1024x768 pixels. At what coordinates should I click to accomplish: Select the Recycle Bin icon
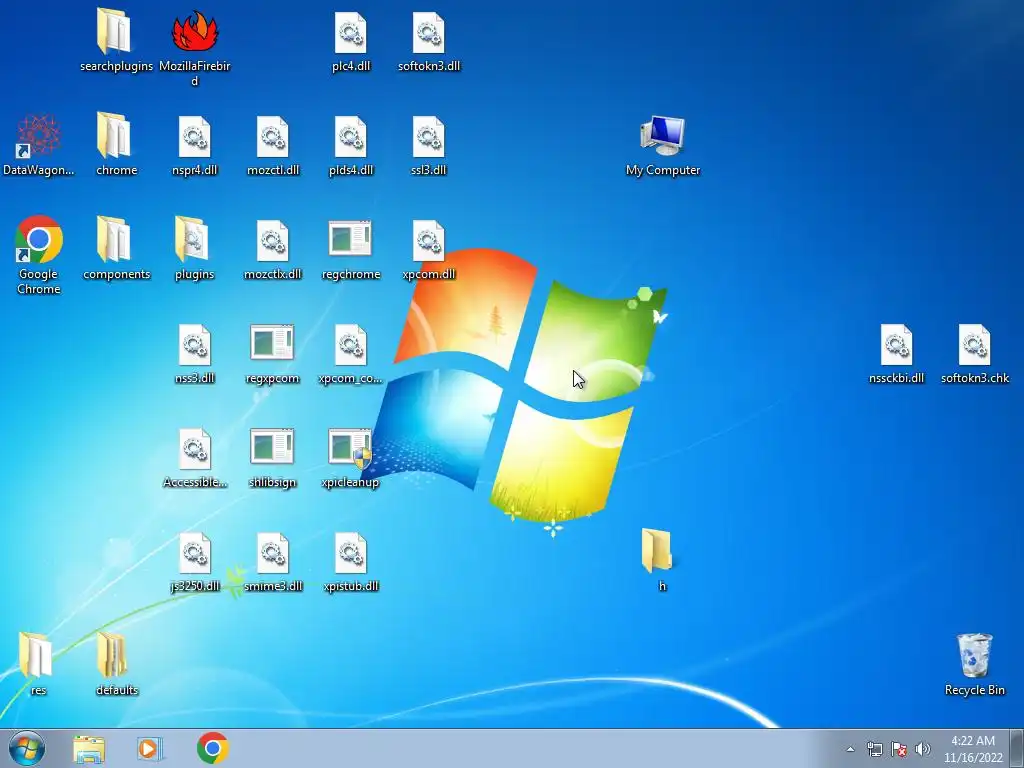coord(974,655)
